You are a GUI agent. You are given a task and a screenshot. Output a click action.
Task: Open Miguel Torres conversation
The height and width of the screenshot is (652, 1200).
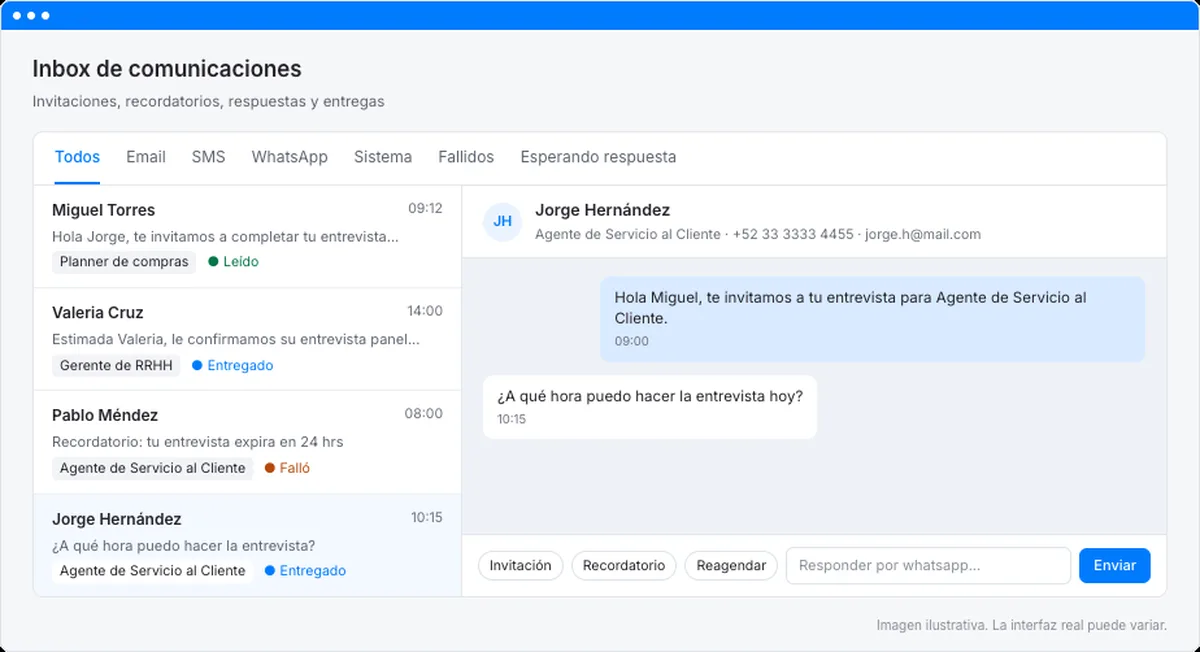(x=247, y=237)
